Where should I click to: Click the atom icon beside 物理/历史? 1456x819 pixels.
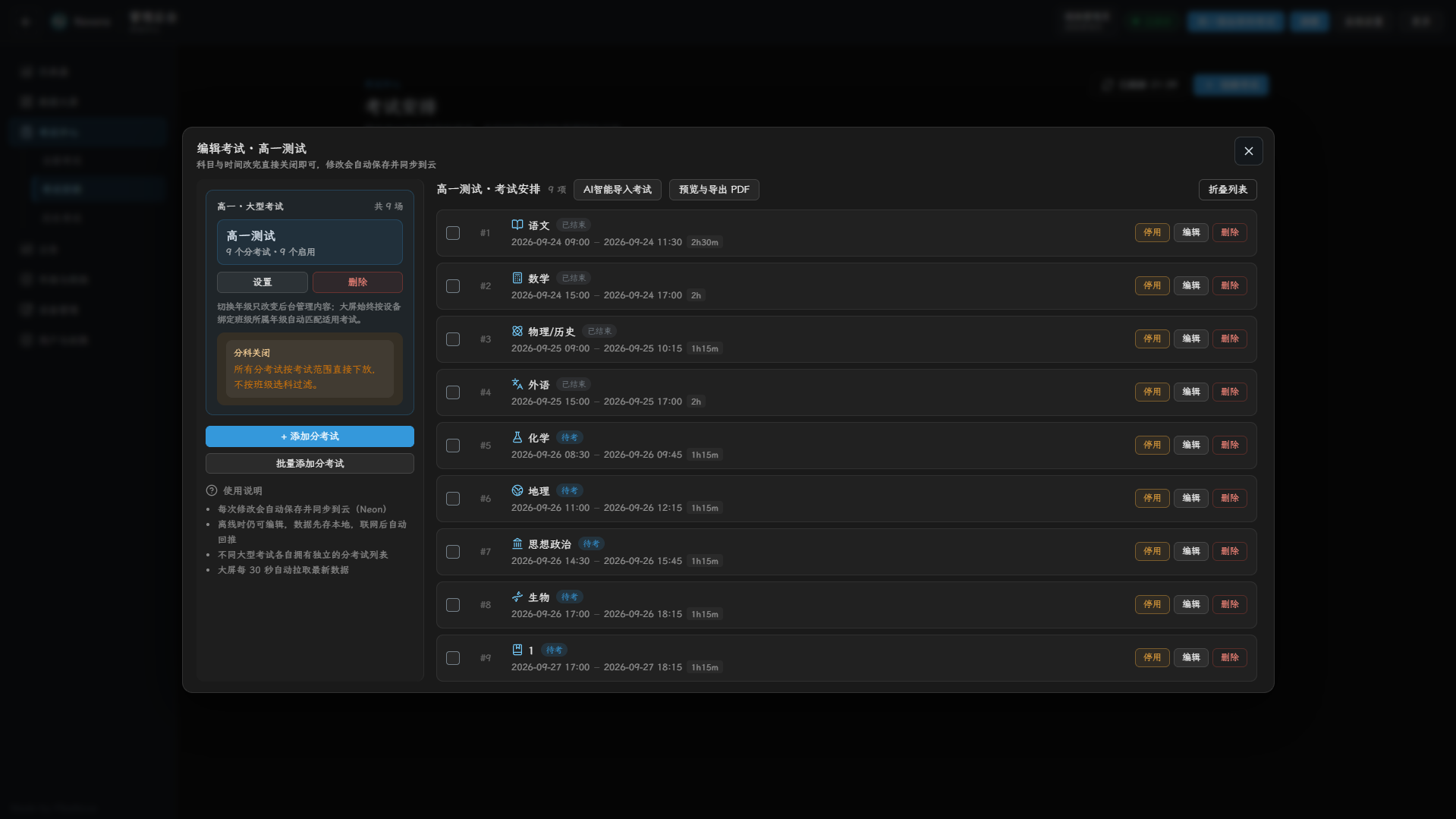pyautogui.click(x=517, y=331)
